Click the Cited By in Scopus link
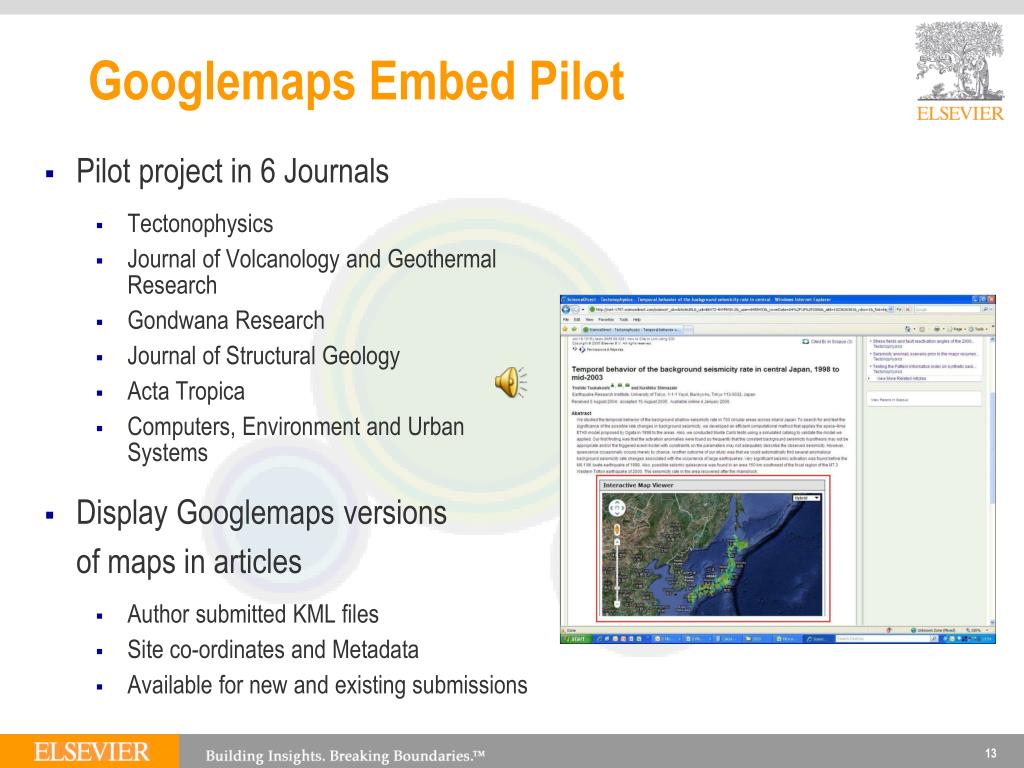Image resolution: width=1024 pixels, height=768 pixels. (831, 342)
